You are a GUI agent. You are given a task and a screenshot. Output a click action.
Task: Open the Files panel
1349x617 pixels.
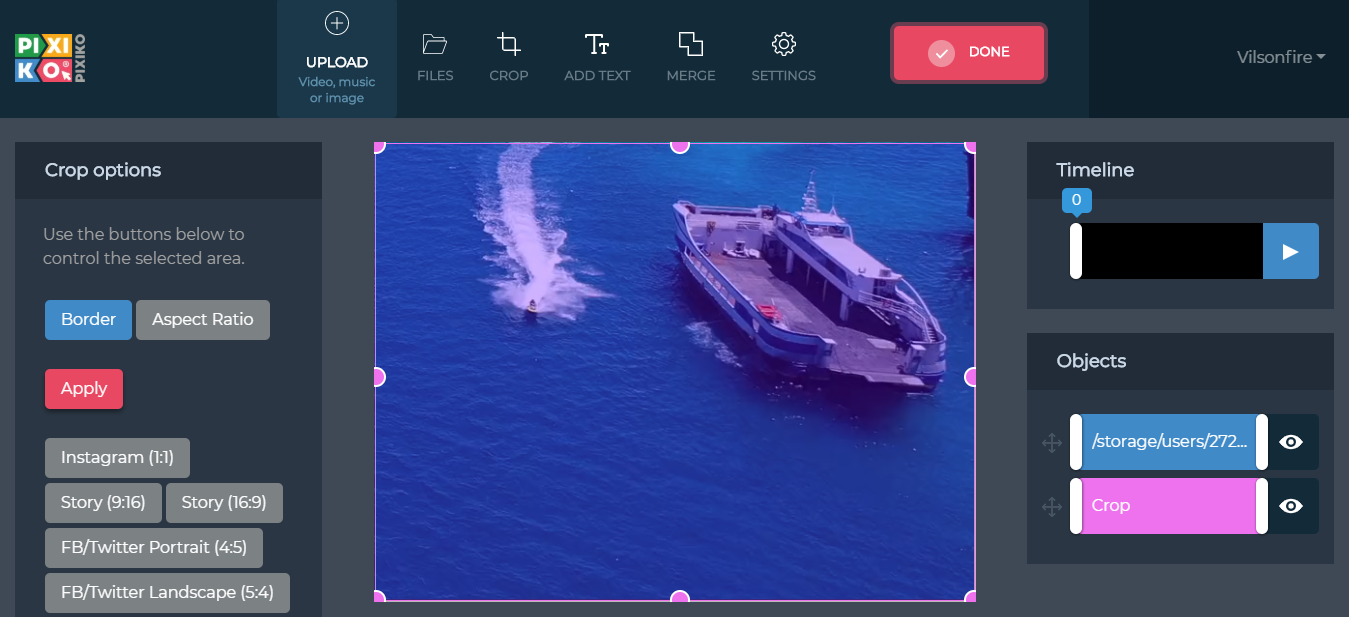pos(435,58)
